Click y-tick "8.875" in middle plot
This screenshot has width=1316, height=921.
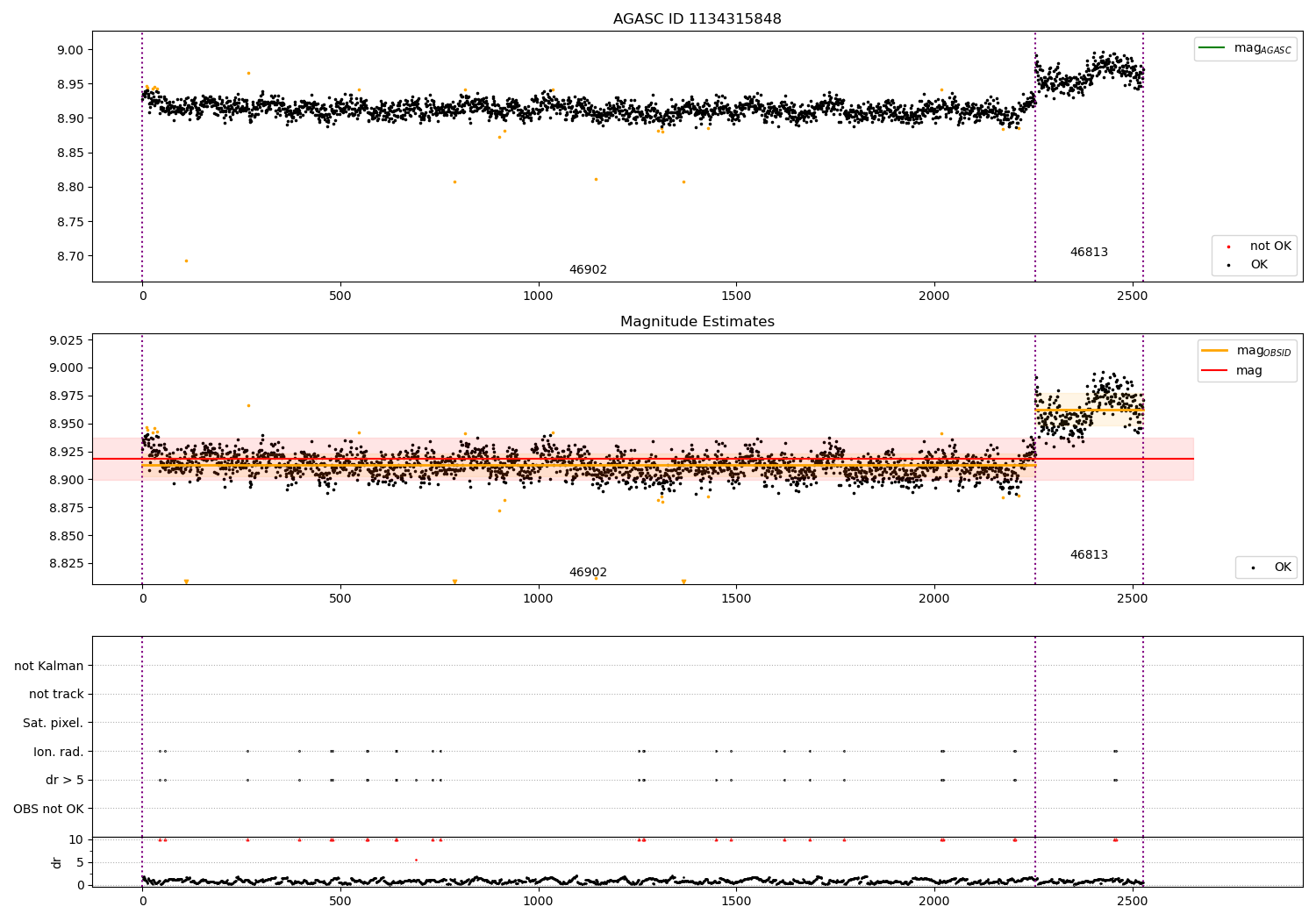pos(65,508)
